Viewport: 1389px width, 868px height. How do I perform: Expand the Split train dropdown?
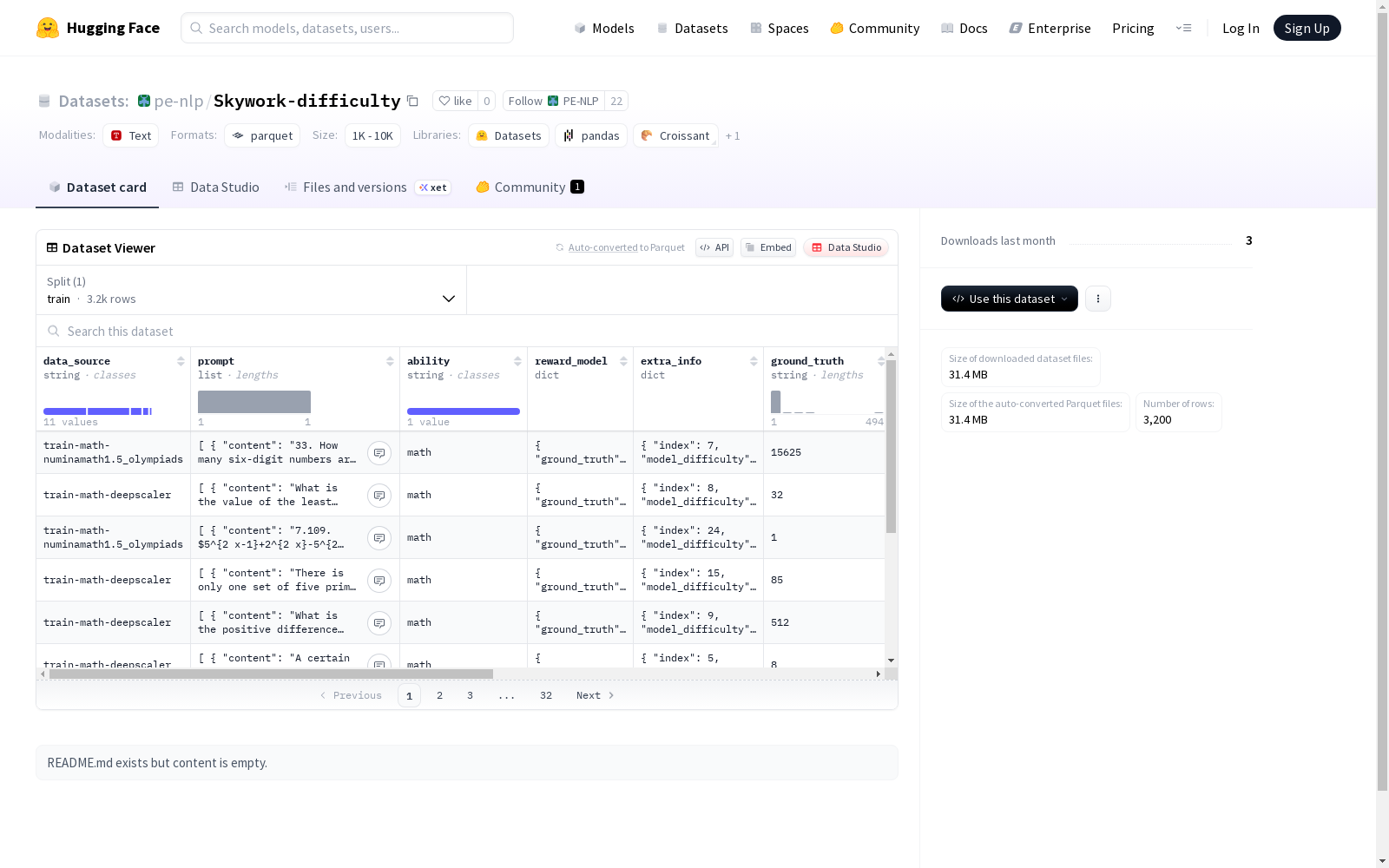(252, 290)
